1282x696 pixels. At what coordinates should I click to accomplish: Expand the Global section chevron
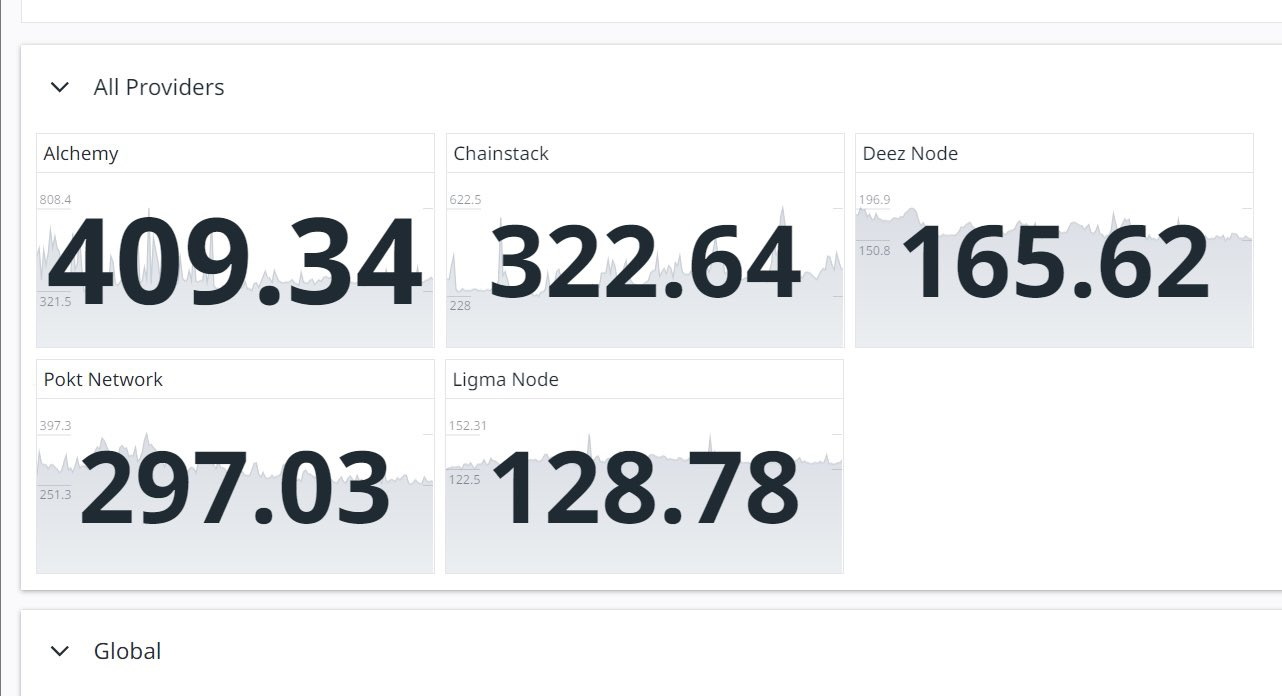[x=60, y=652]
